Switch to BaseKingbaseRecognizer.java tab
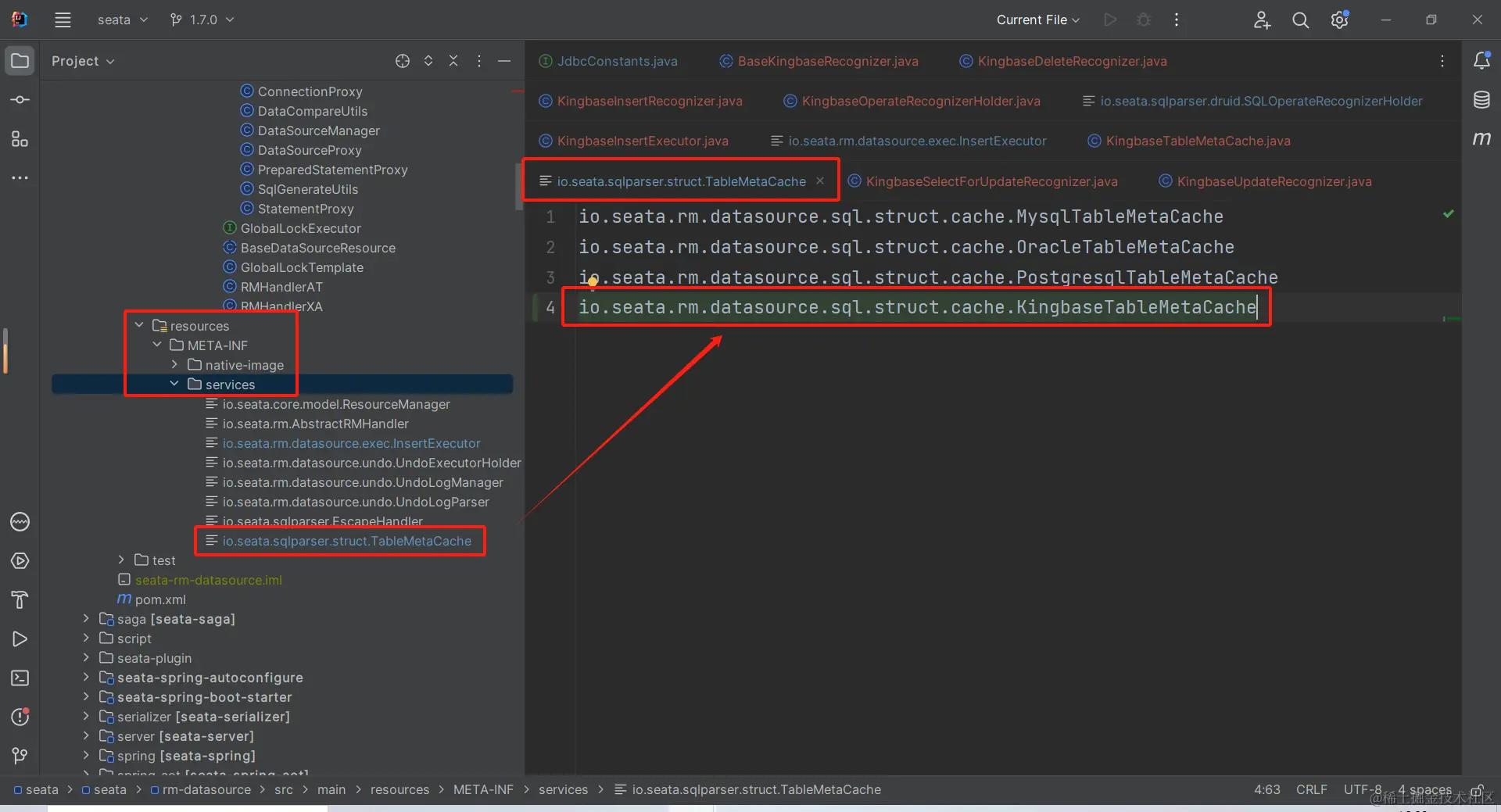This screenshot has height=812, width=1501. click(819, 61)
